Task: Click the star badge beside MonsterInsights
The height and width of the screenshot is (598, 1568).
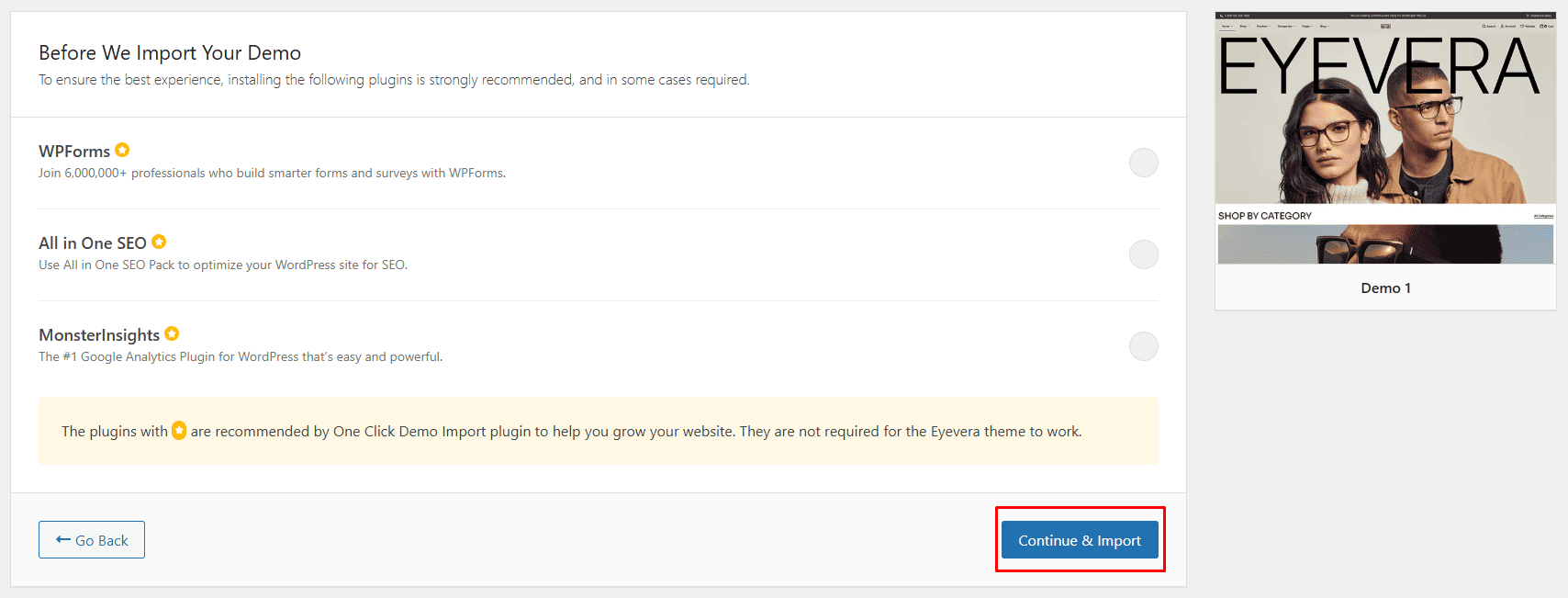Action: pos(172,333)
